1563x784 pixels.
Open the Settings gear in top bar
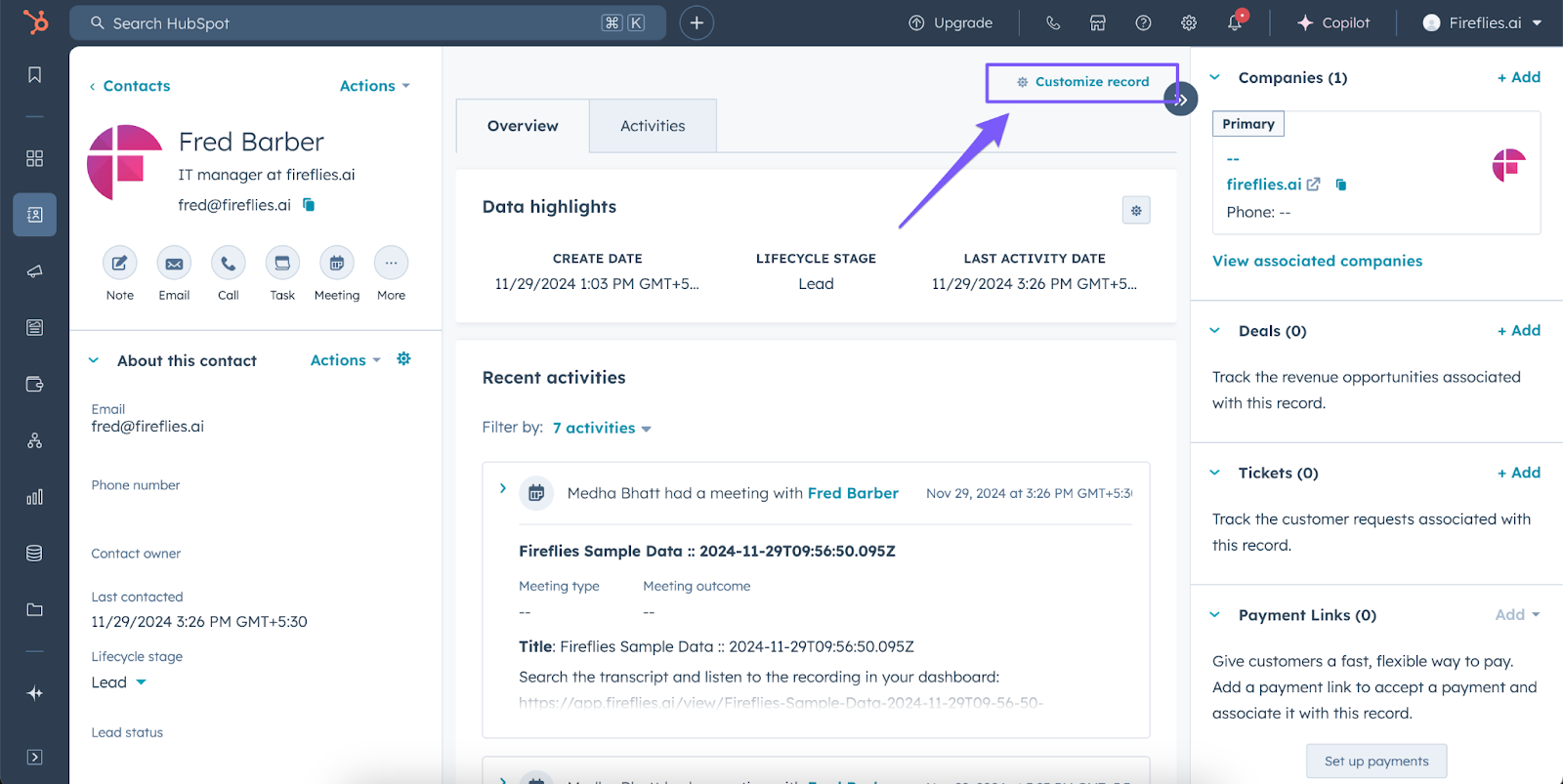tap(1189, 22)
